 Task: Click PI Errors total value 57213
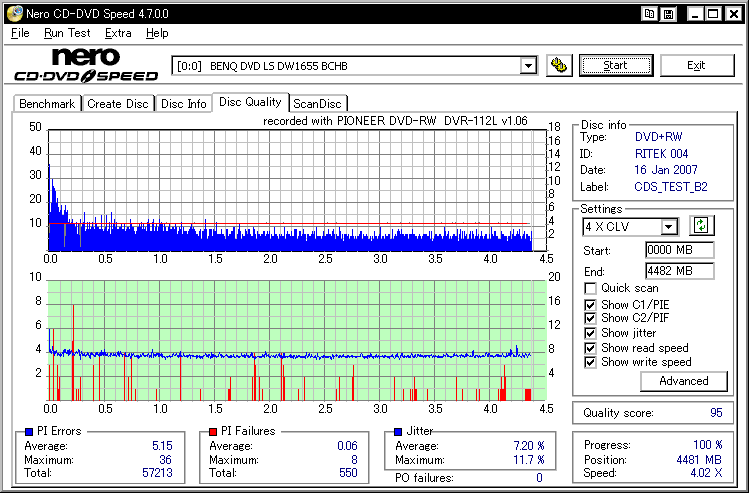coord(157,473)
